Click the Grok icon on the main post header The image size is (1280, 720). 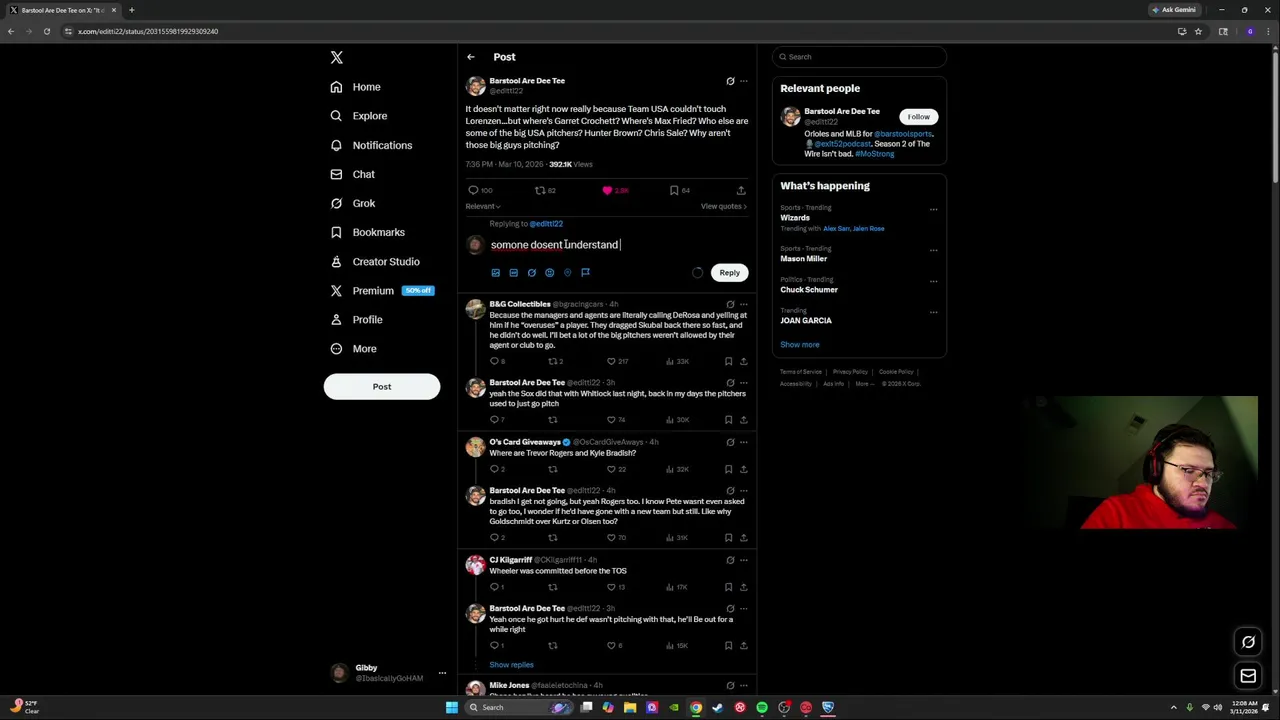coord(730,81)
